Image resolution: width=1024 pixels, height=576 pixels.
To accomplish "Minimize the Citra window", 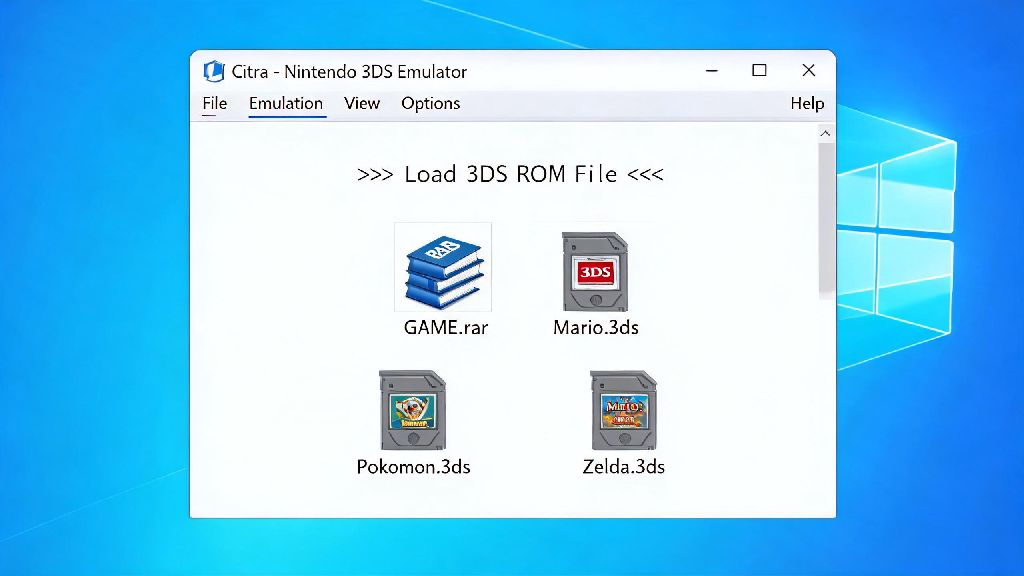I will click(712, 71).
